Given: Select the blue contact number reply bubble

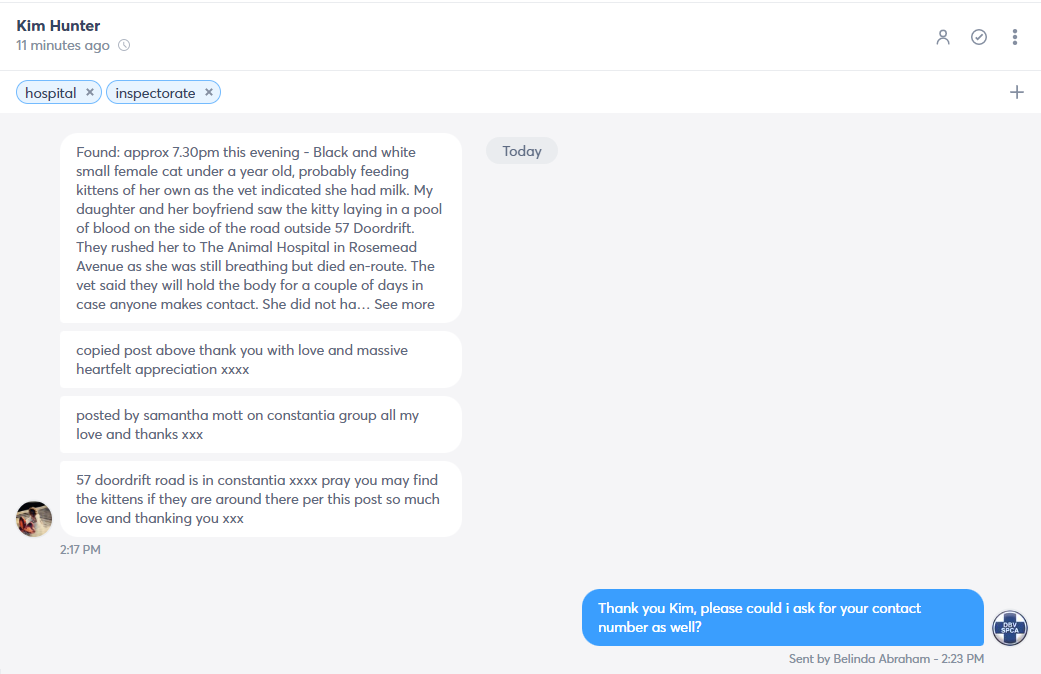Looking at the screenshot, I should [783, 618].
